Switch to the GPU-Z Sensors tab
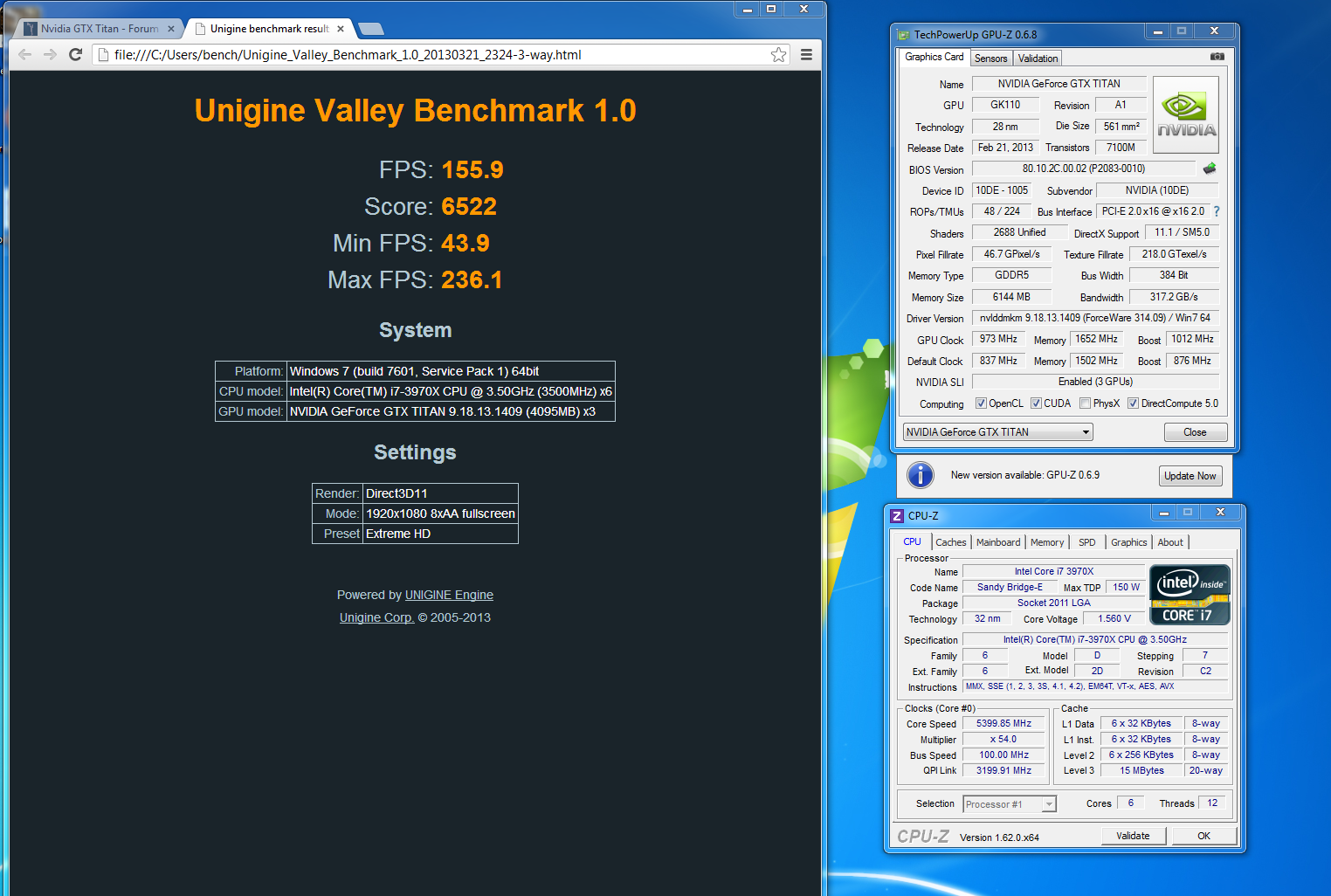Screen dimensions: 1331x896 point(990,59)
